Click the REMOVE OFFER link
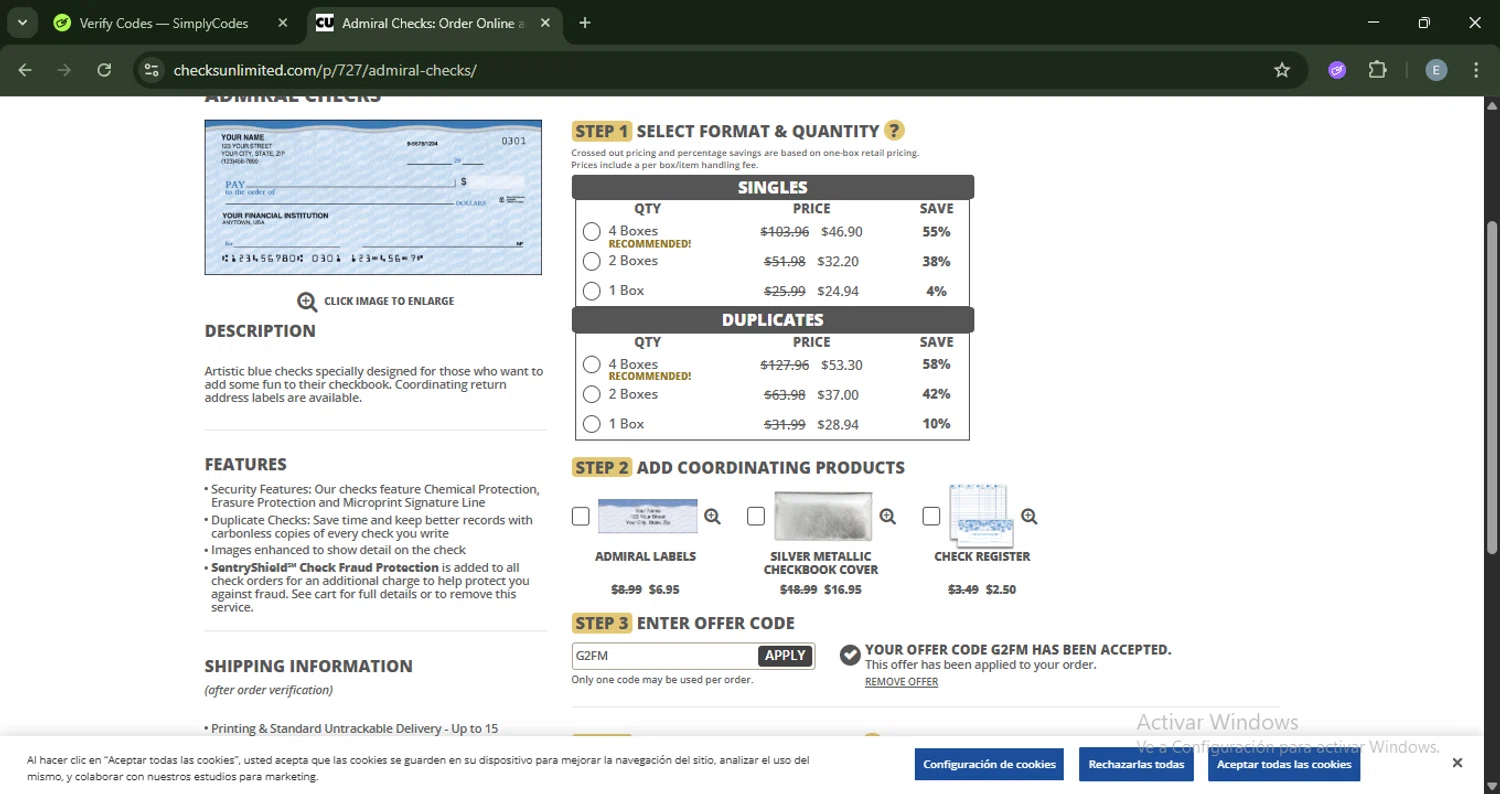Image resolution: width=1500 pixels, height=794 pixels. (901, 682)
